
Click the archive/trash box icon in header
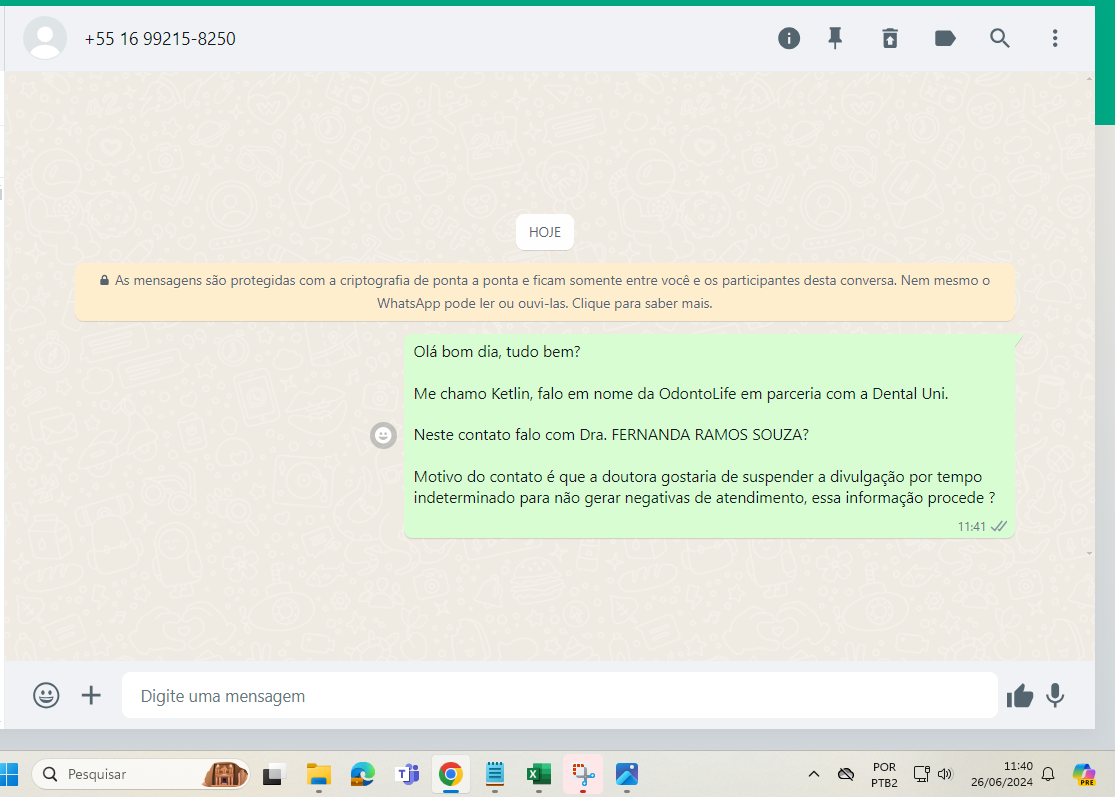(890, 38)
